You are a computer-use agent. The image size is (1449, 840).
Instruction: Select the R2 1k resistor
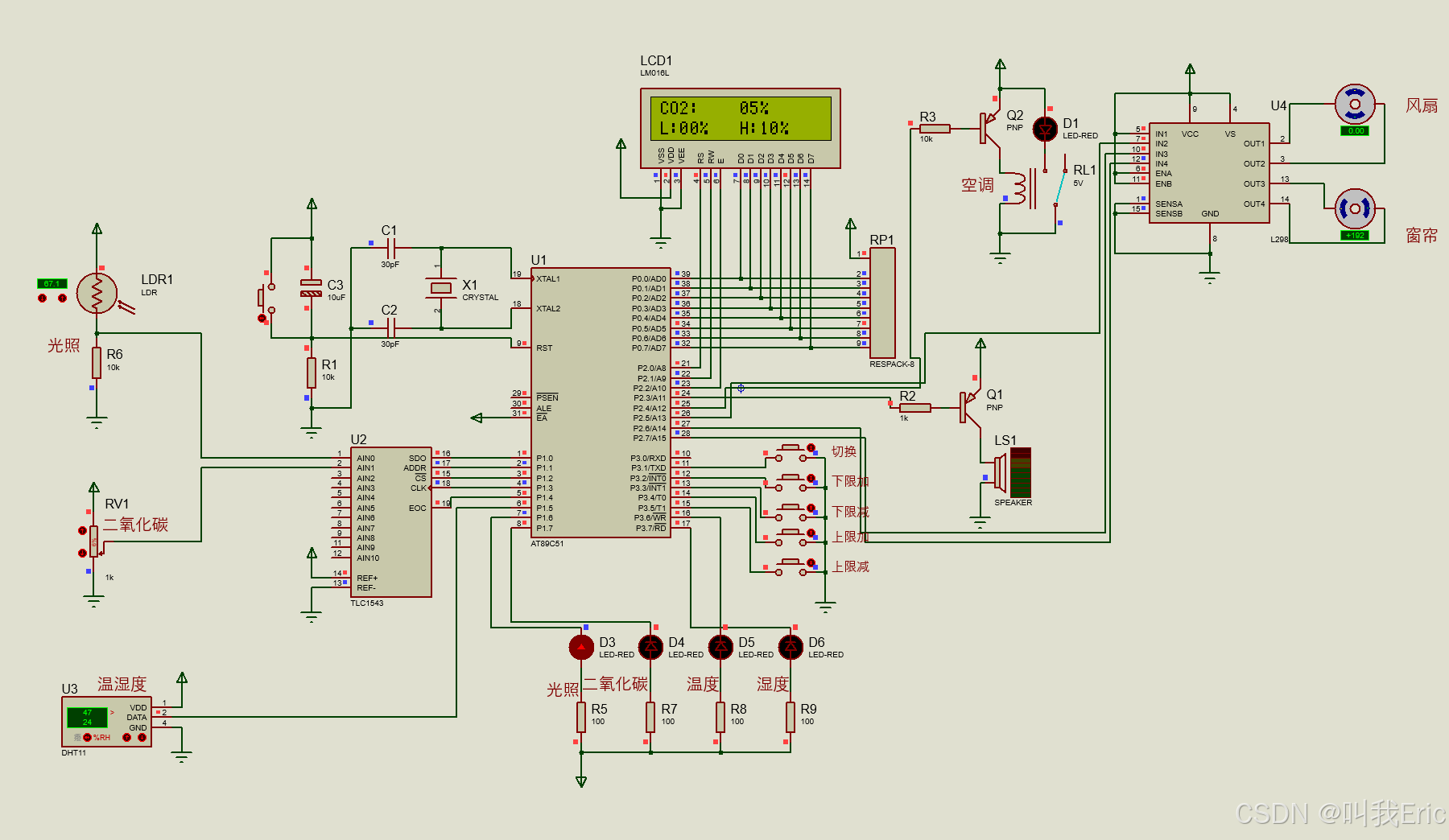click(915, 408)
